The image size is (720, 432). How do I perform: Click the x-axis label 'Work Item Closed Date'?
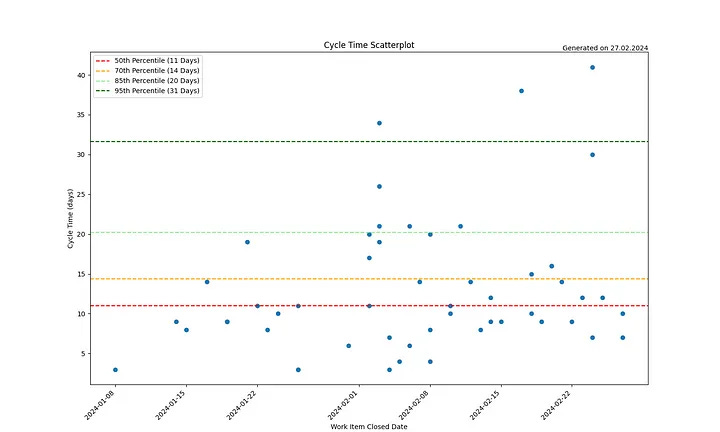pyautogui.click(x=369, y=426)
